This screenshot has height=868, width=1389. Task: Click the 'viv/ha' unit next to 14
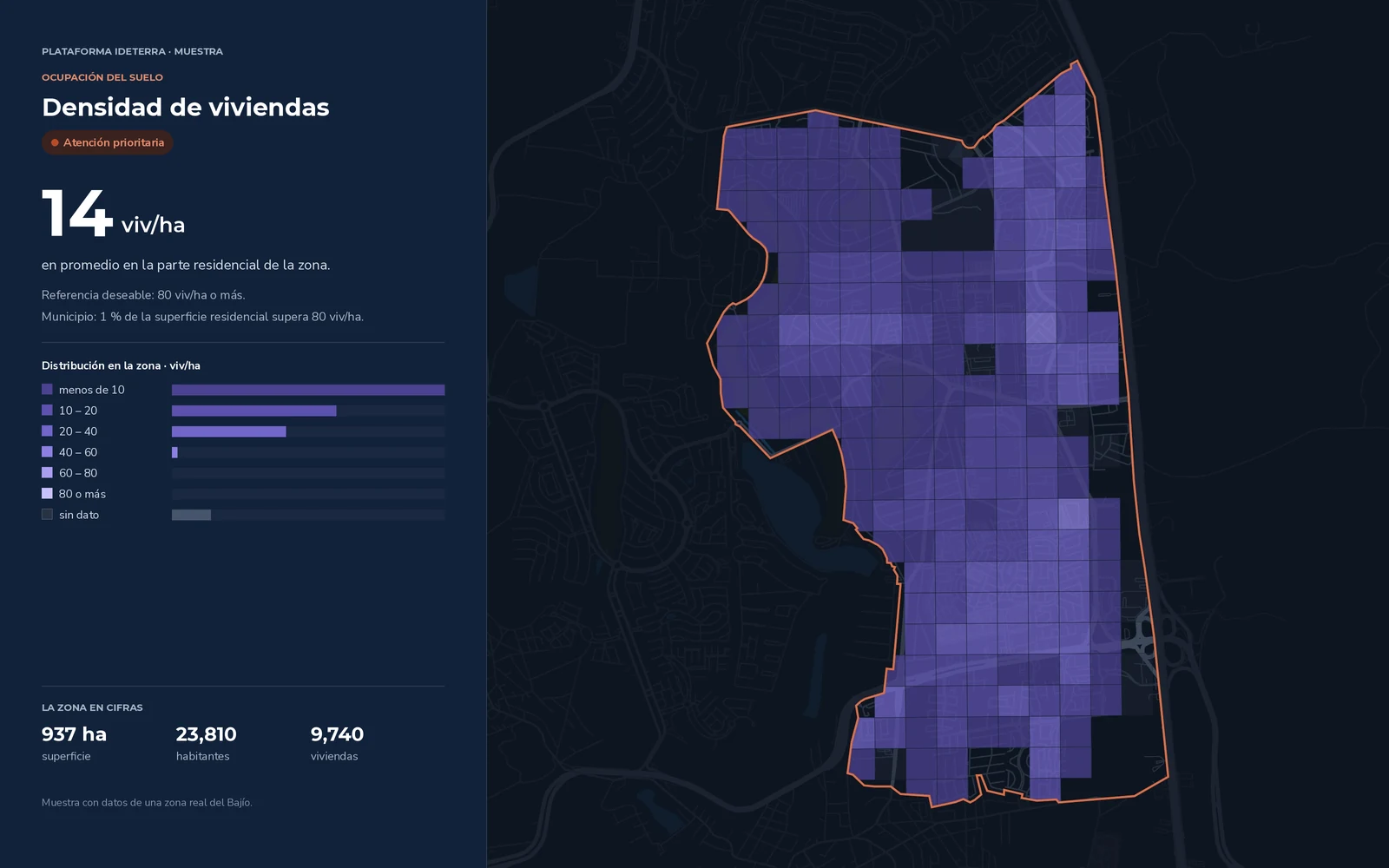pos(153,225)
